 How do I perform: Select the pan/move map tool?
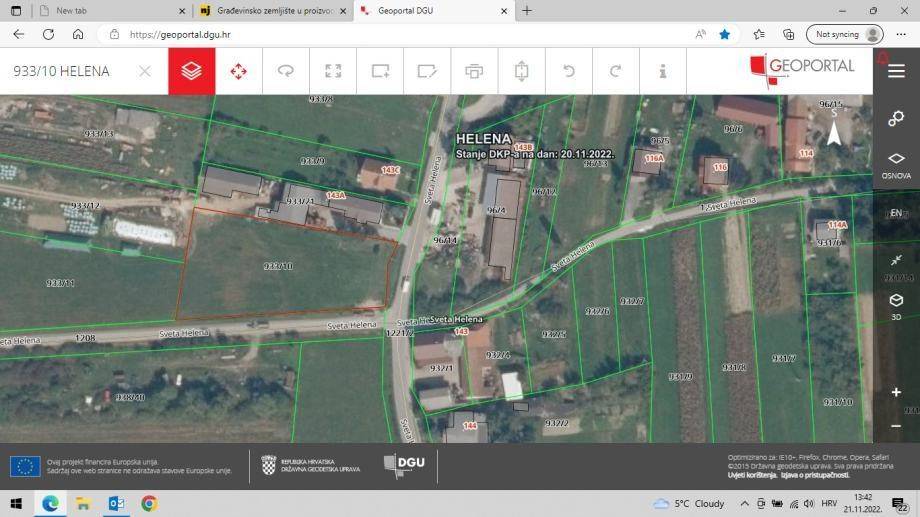click(238, 71)
